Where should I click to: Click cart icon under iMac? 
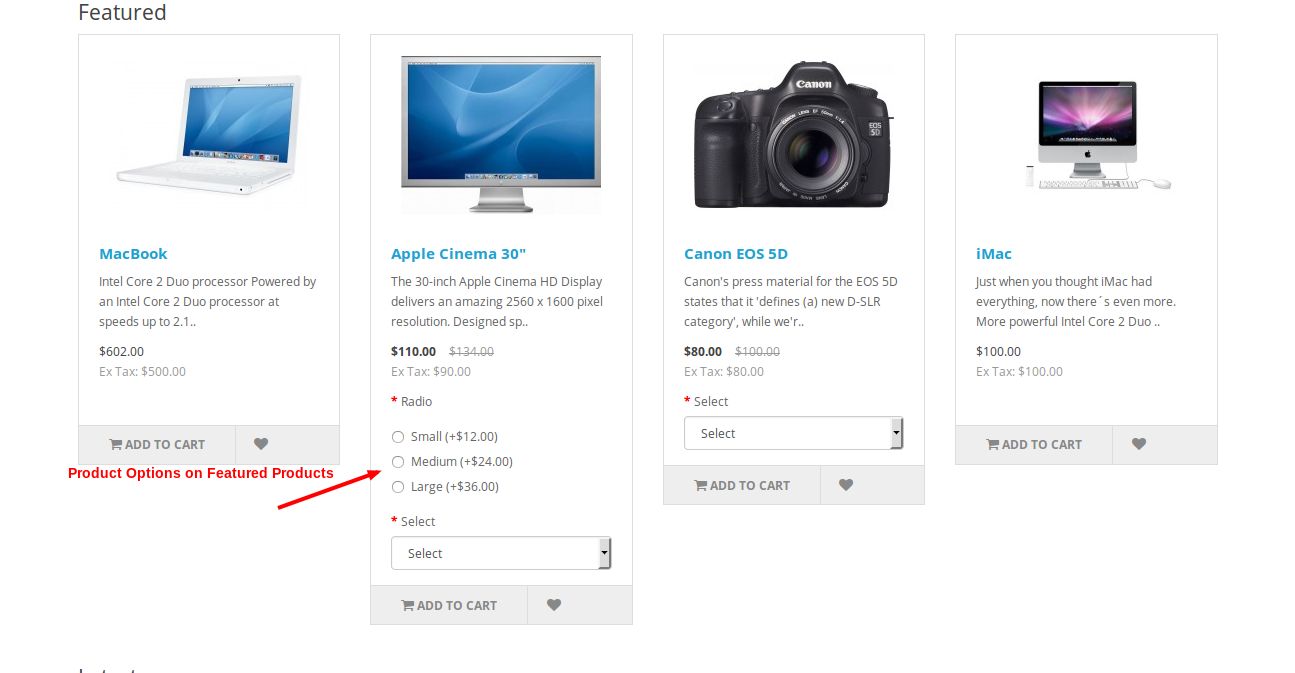(x=993, y=444)
